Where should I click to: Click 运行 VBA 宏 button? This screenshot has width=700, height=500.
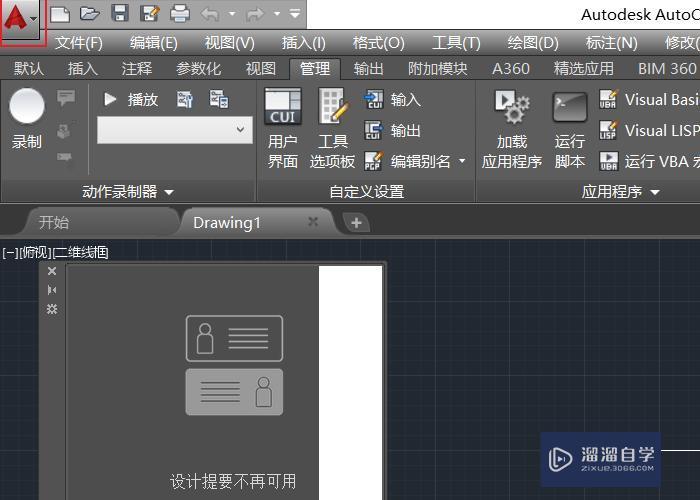[x=649, y=161]
